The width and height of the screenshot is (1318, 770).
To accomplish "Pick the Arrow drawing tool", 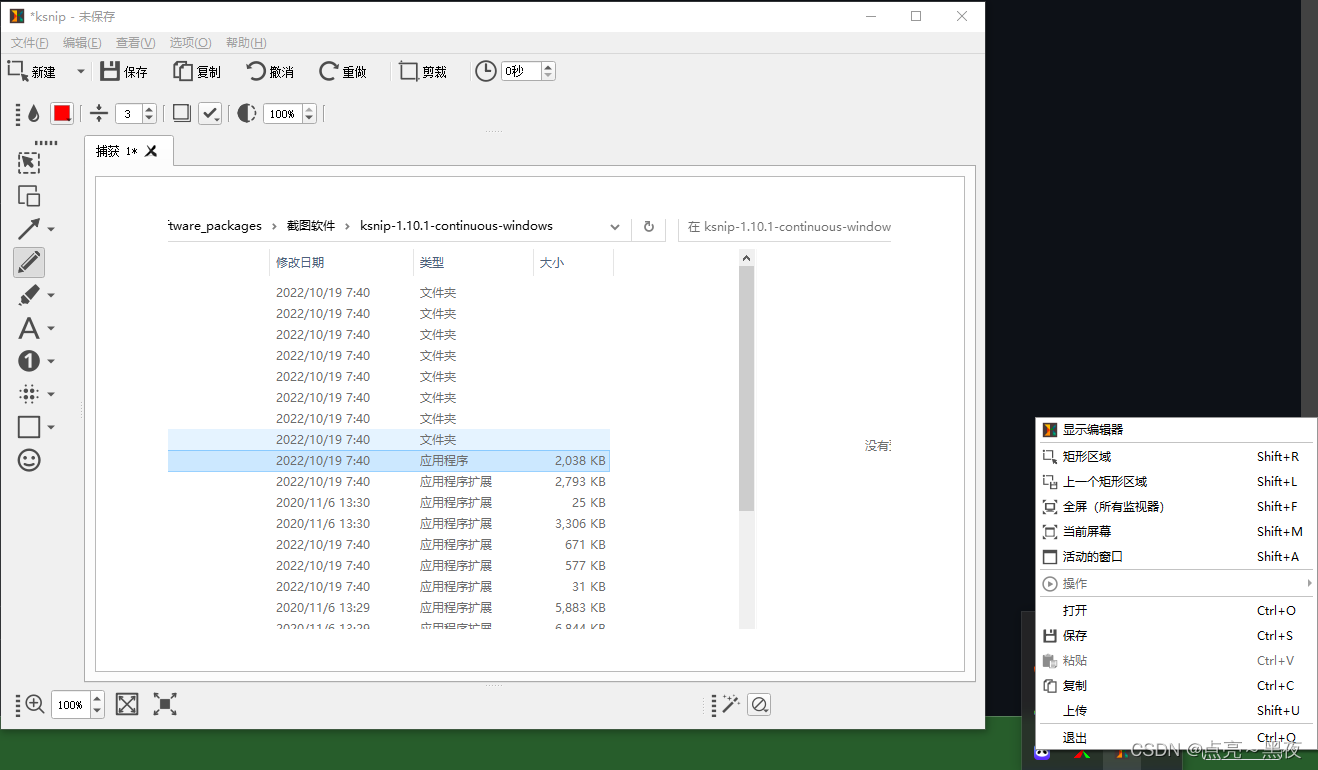I will tap(29, 229).
